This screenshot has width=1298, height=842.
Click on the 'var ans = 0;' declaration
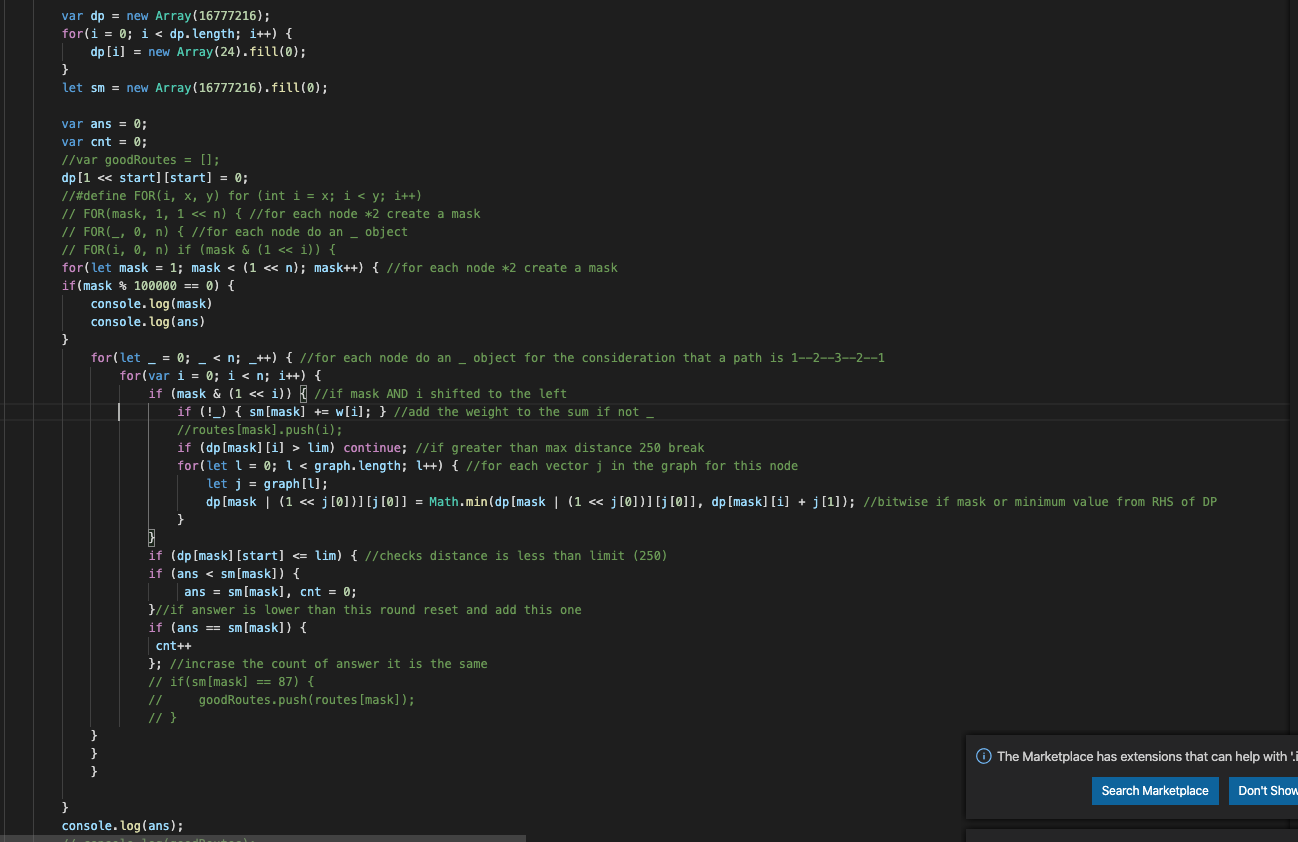104,124
